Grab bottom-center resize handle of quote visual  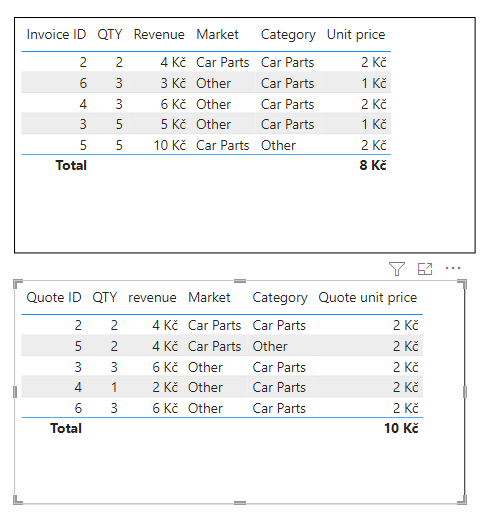240,503
